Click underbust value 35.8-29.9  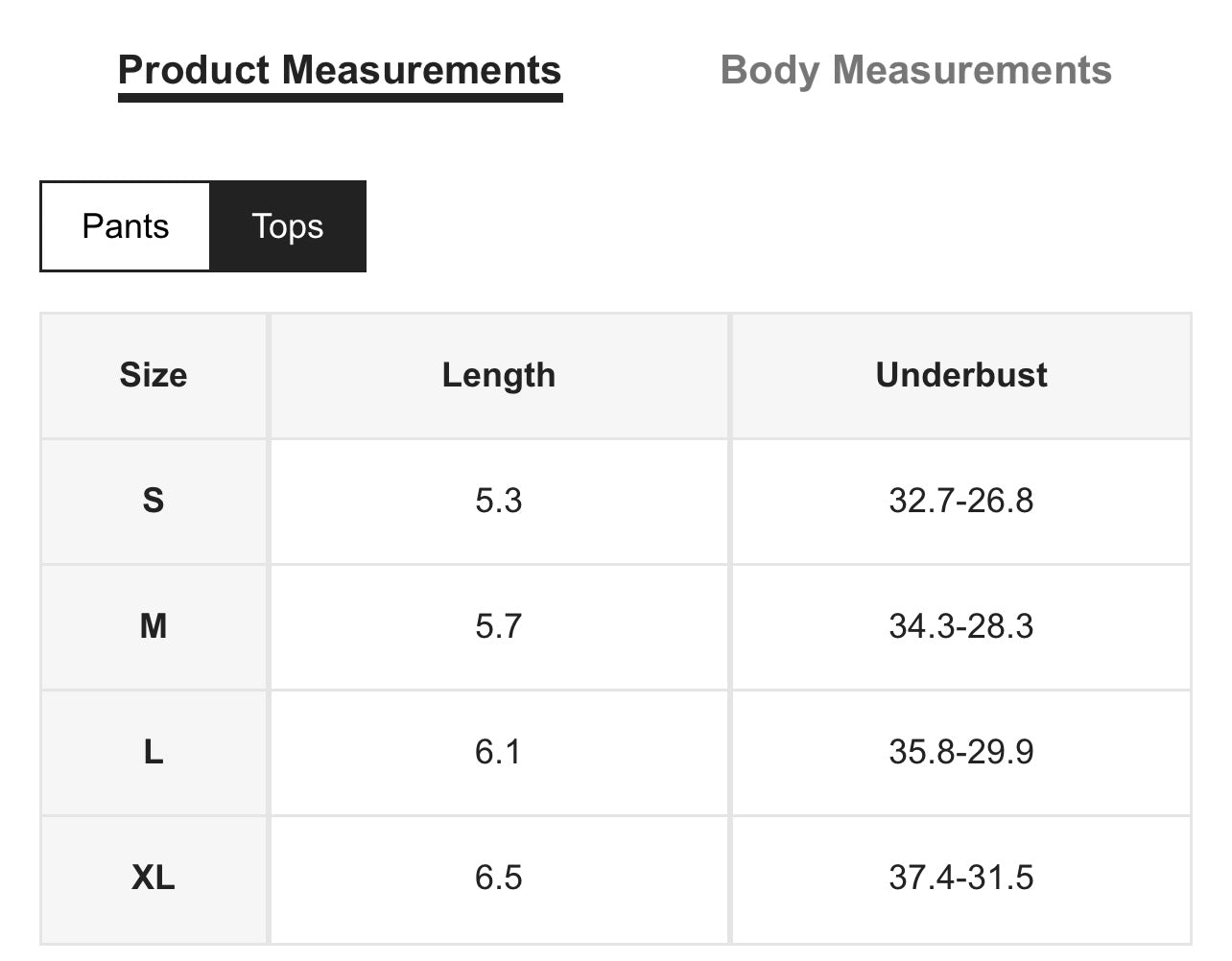pyautogui.click(x=960, y=752)
